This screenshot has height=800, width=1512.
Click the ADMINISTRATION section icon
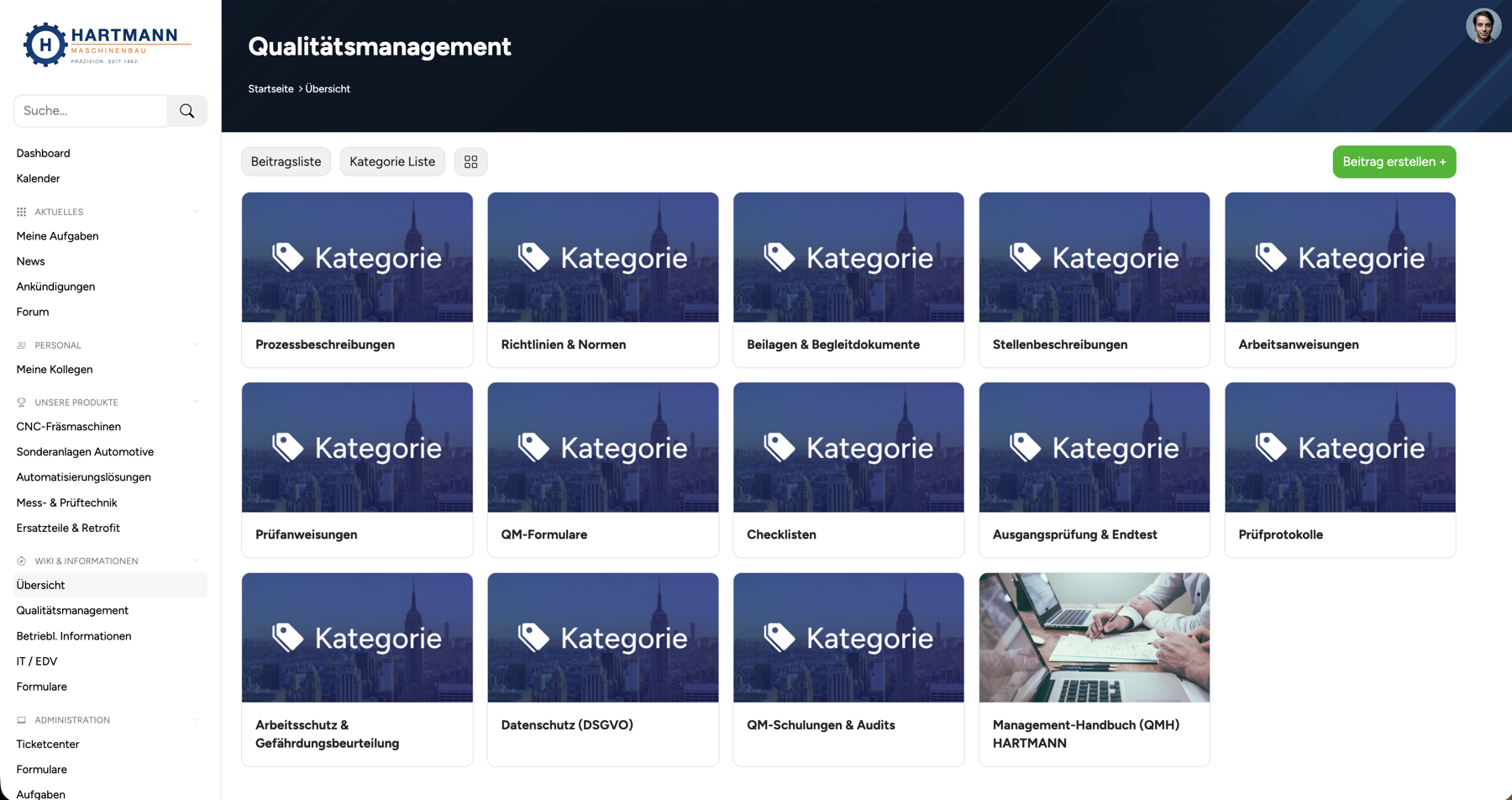coord(19,719)
